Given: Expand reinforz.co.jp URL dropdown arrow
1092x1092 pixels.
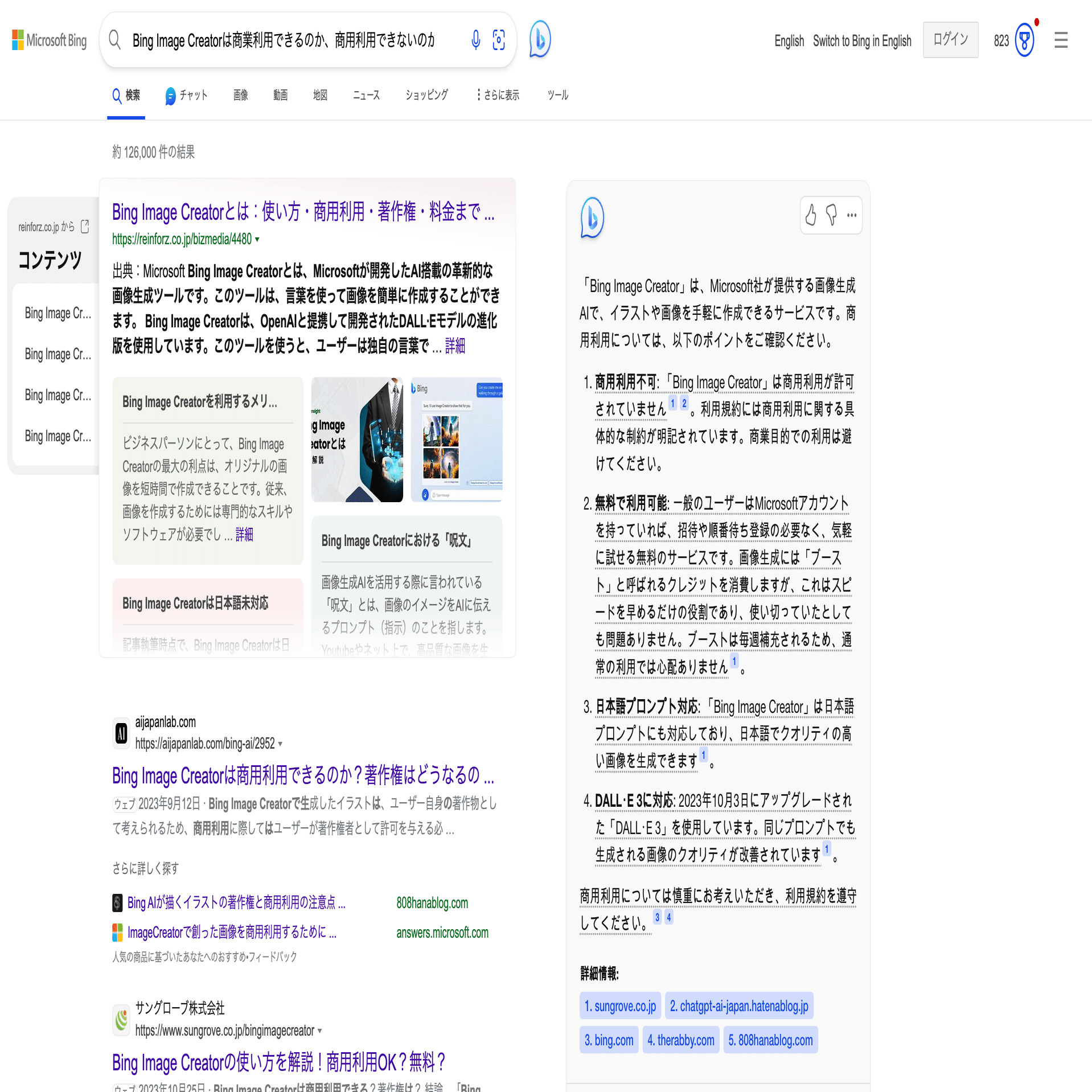Looking at the screenshot, I should pyautogui.click(x=257, y=240).
